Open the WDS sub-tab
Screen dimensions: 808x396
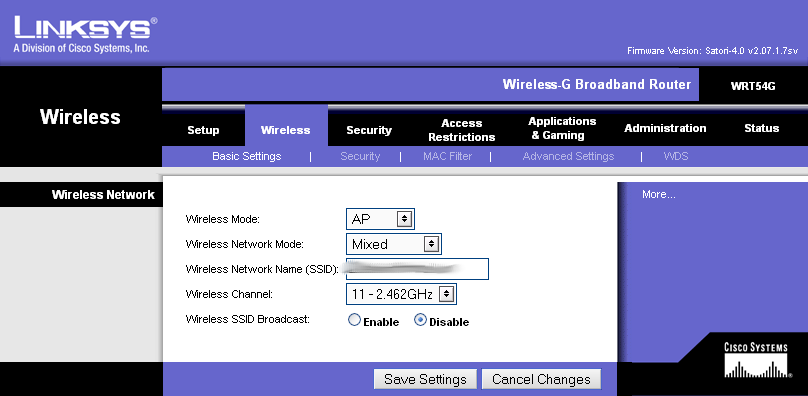pyautogui.click(x=676, y=156)
